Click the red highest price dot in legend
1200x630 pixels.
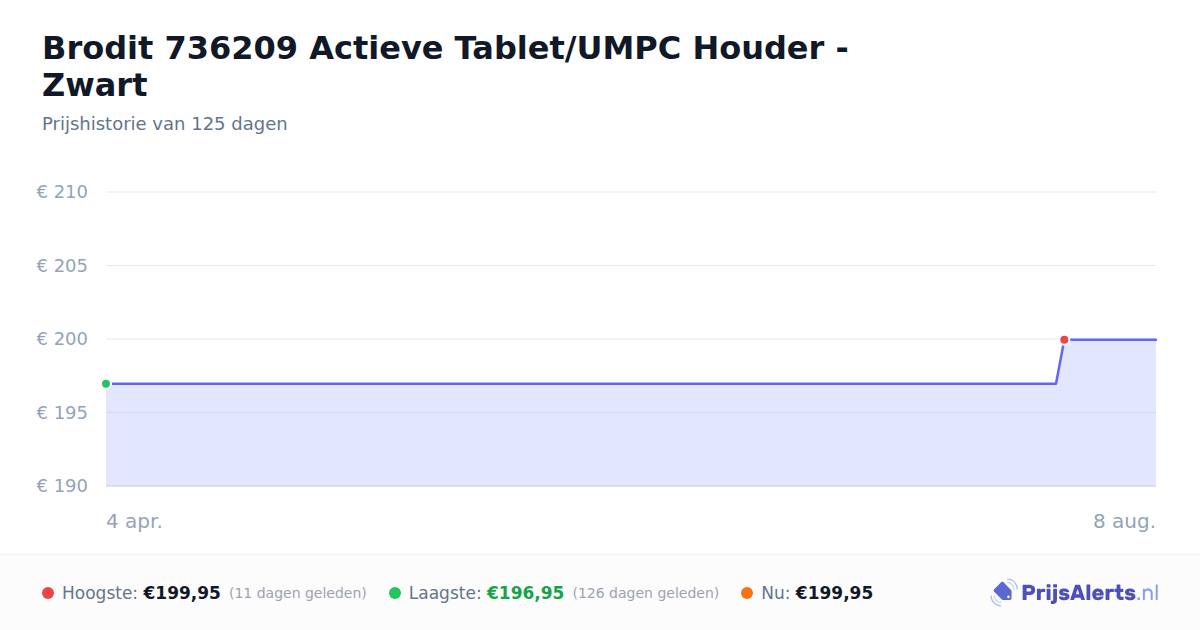click(48, 593)
